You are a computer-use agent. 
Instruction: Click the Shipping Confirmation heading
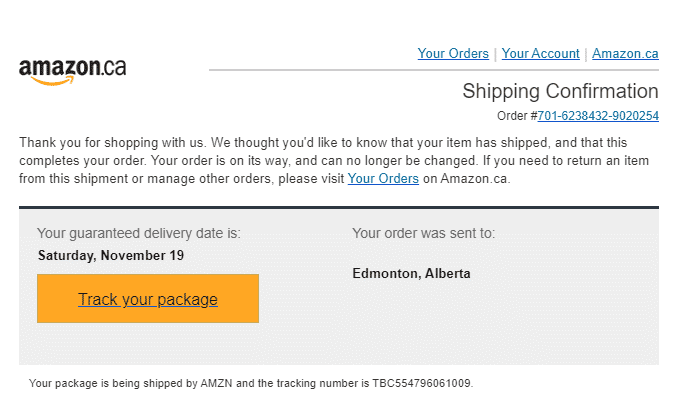coord(560,91)
